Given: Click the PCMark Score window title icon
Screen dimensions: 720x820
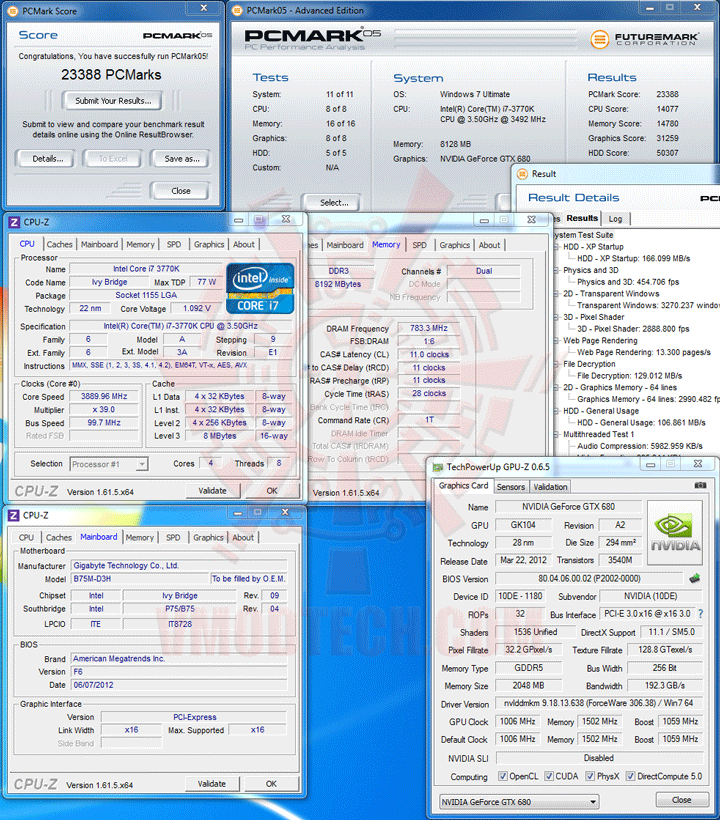Looking at the screenshot, I should [x=13, y=11].
